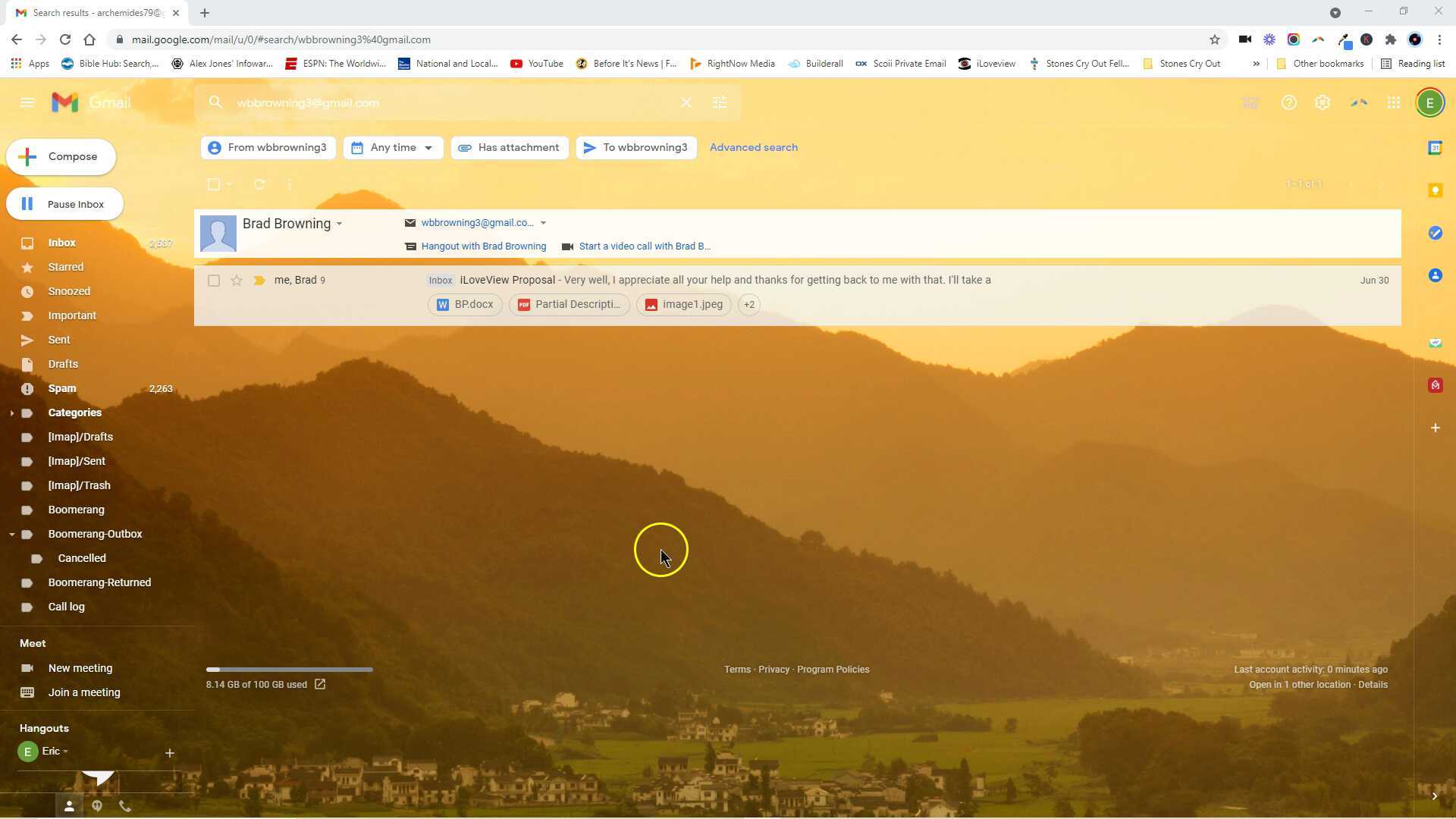Toggle importance marker on the email
This screenshot has height=819, width=1456.
[259, 281]
